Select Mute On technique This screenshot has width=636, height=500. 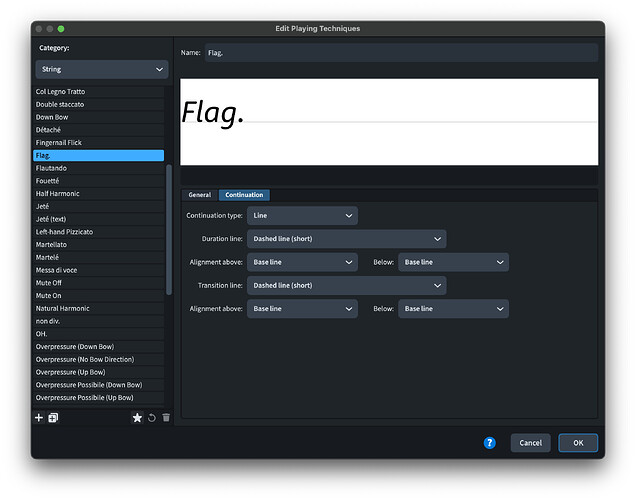(x=99, y=296)
